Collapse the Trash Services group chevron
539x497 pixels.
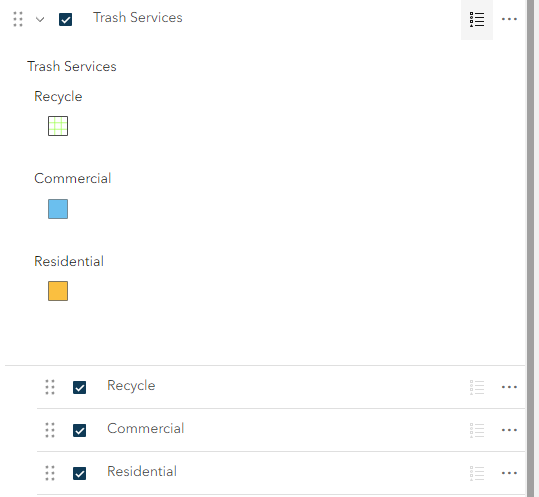point(40,19)
